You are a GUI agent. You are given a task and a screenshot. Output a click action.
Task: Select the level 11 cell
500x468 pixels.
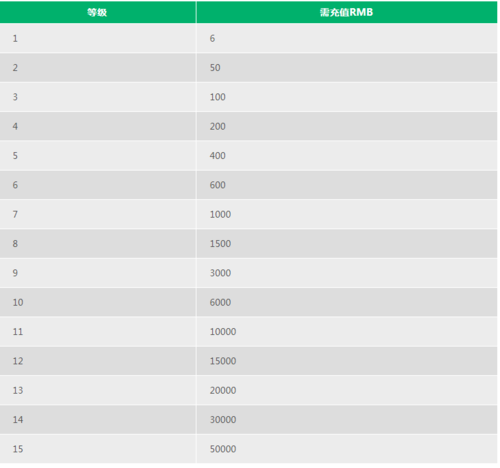point(97,332)
